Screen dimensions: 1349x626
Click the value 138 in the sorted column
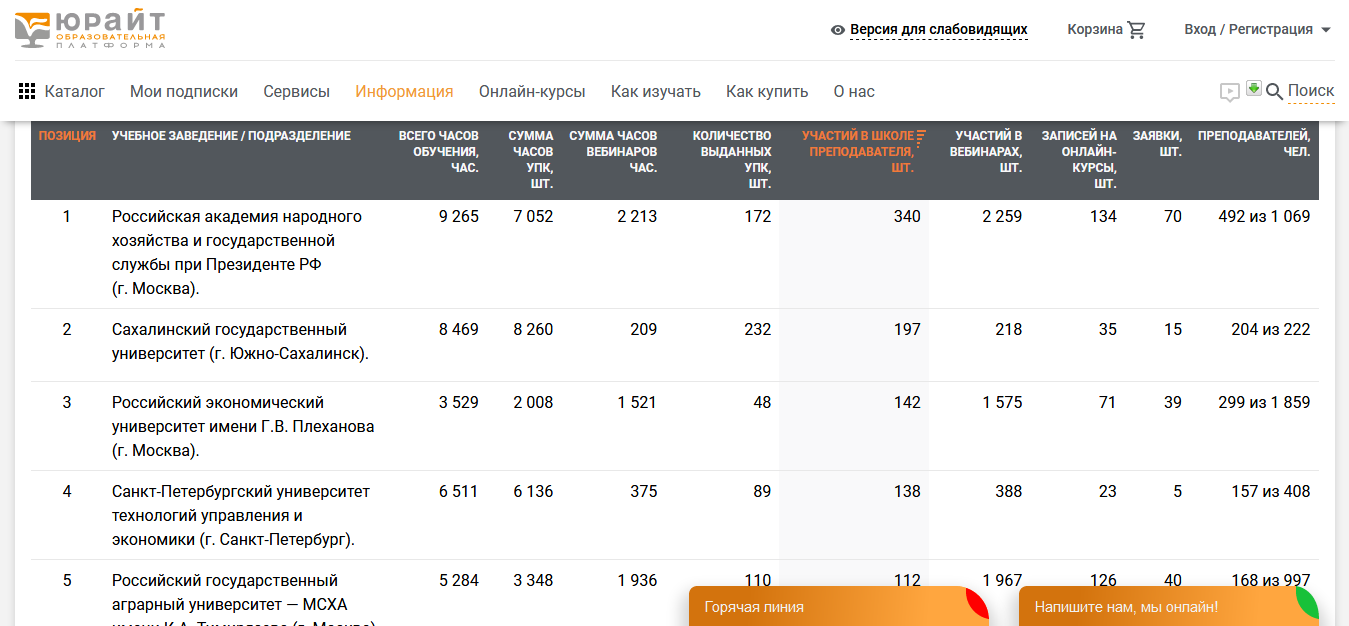point(907,492)
